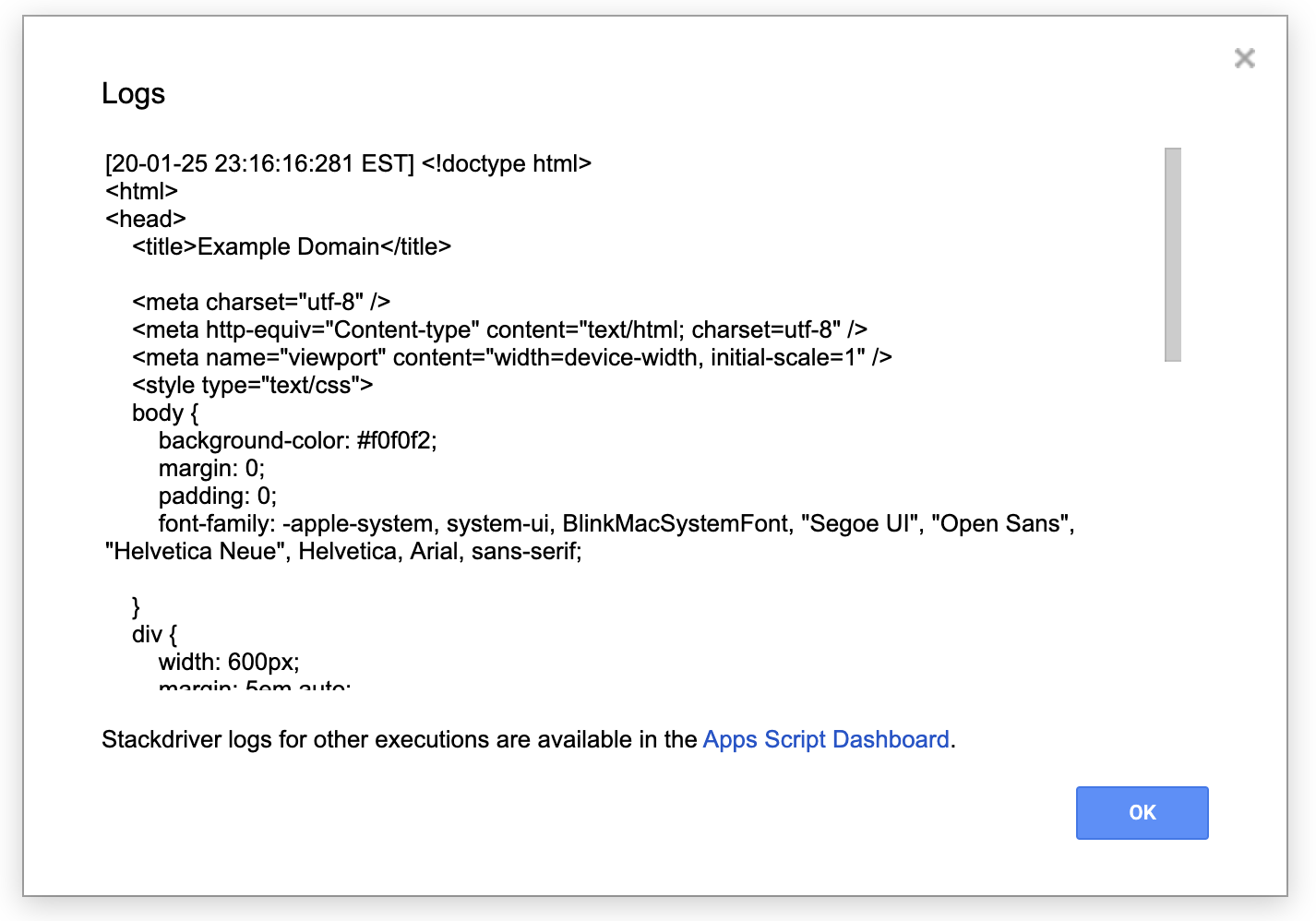Image resolution: width=1316 pixels, height=921 pixels.
Task: Close the Logs dialog with the X icon
Action: tap(1244, 58)
